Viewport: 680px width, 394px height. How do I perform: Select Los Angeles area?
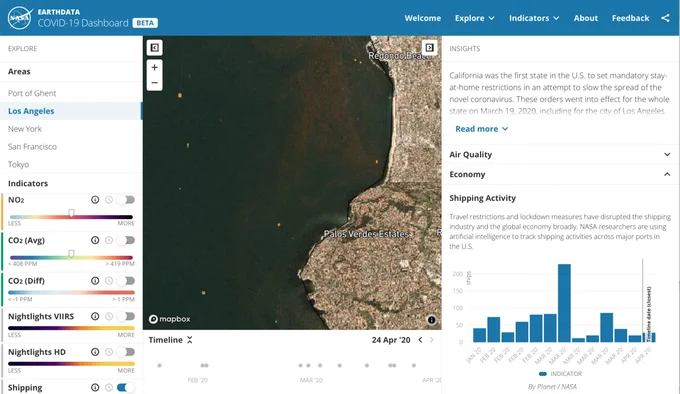click(x=71, y=111)
